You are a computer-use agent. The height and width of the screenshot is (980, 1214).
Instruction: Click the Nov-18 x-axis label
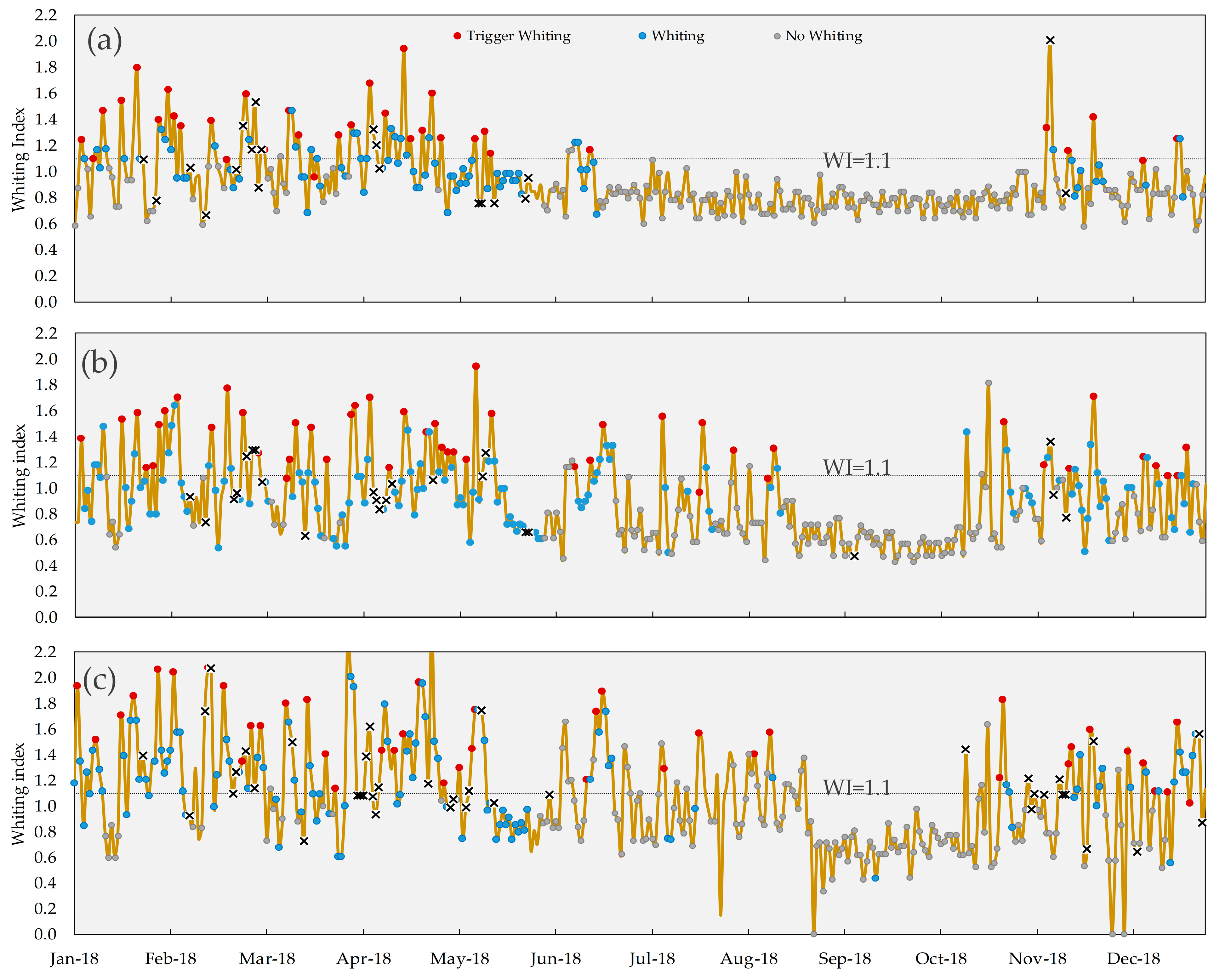(x=1038, y=959)
